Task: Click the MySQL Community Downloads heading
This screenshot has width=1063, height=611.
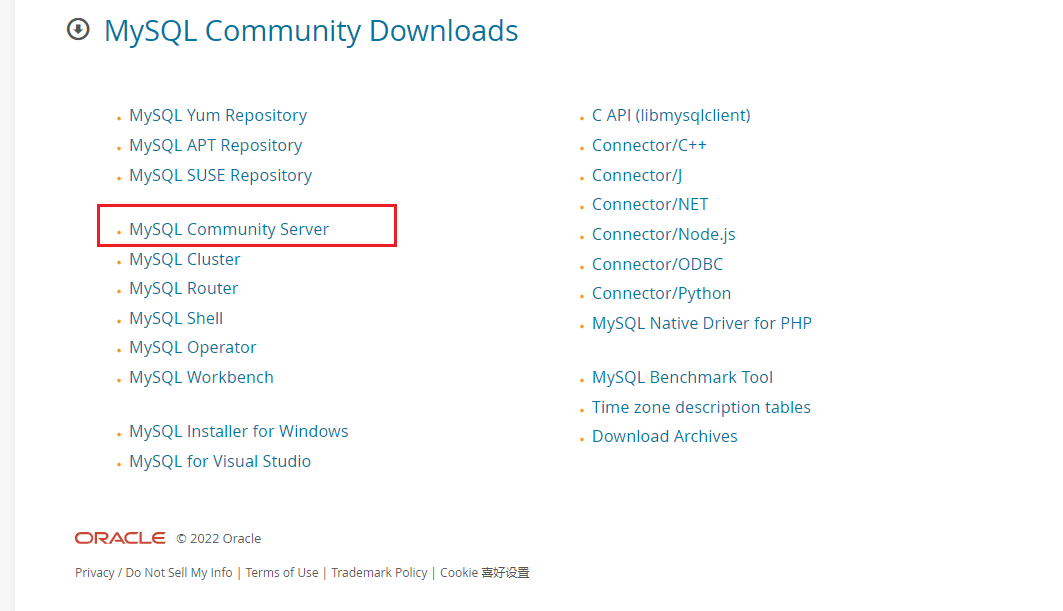Action: point(310,31)
